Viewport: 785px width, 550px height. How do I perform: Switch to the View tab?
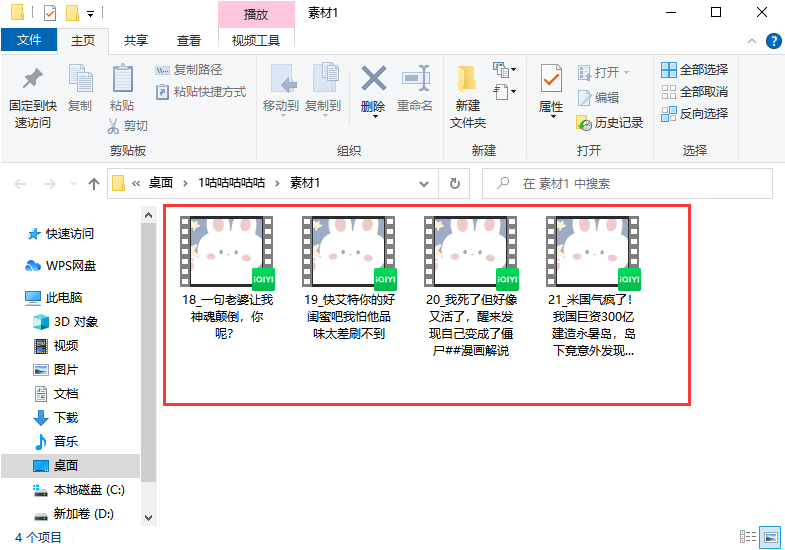pos(189,40)
